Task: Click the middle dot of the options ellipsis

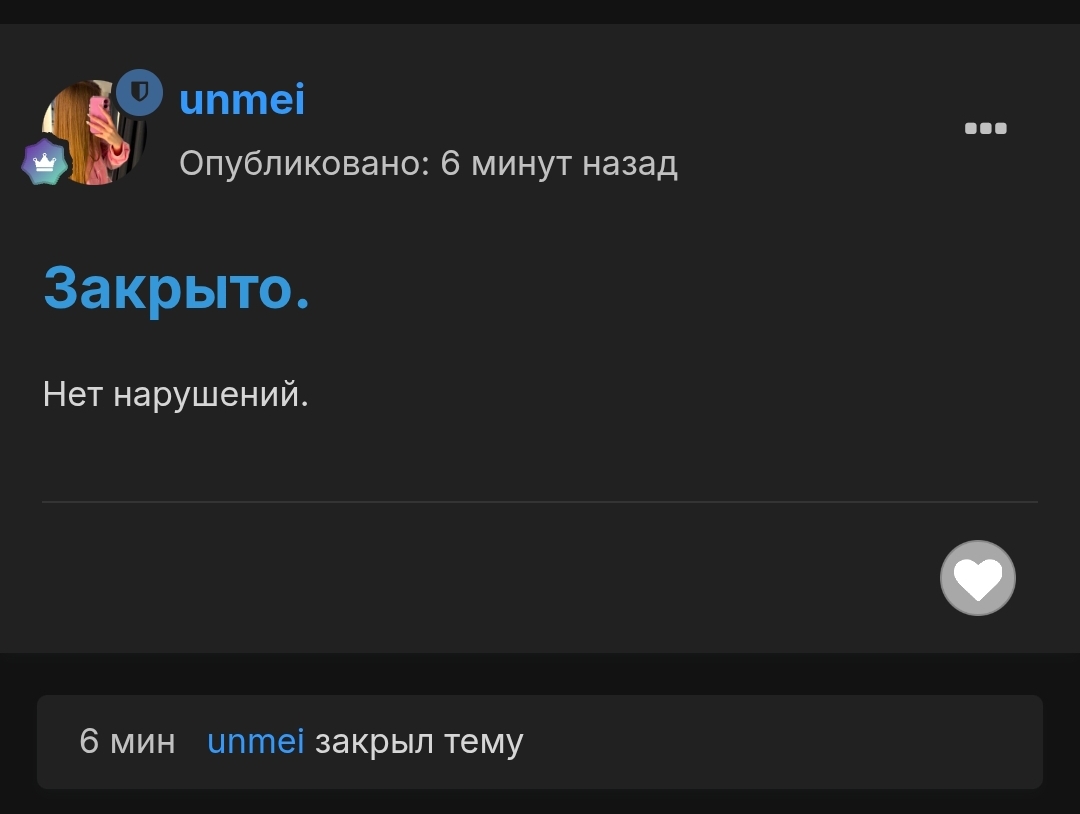Action: tap(986, 128)
